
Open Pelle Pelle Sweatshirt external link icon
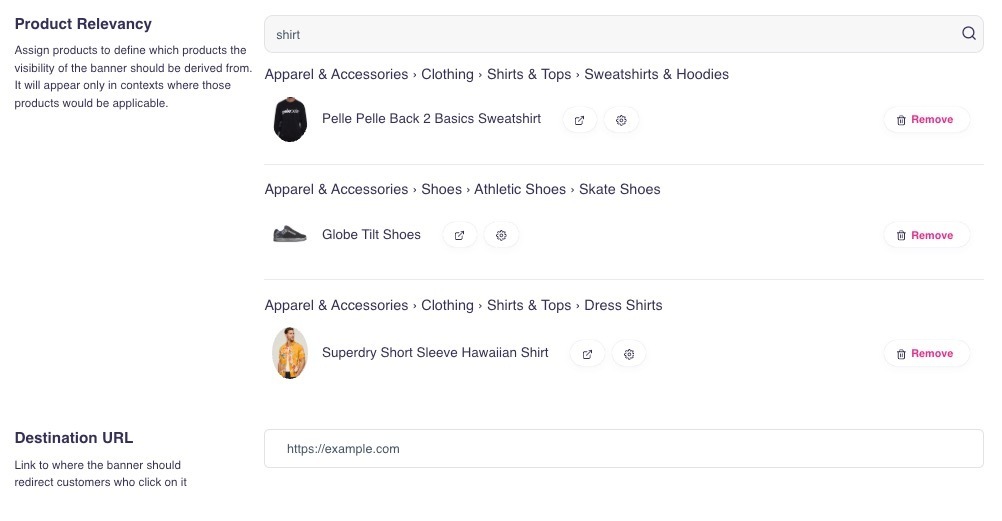click(580, 120)
